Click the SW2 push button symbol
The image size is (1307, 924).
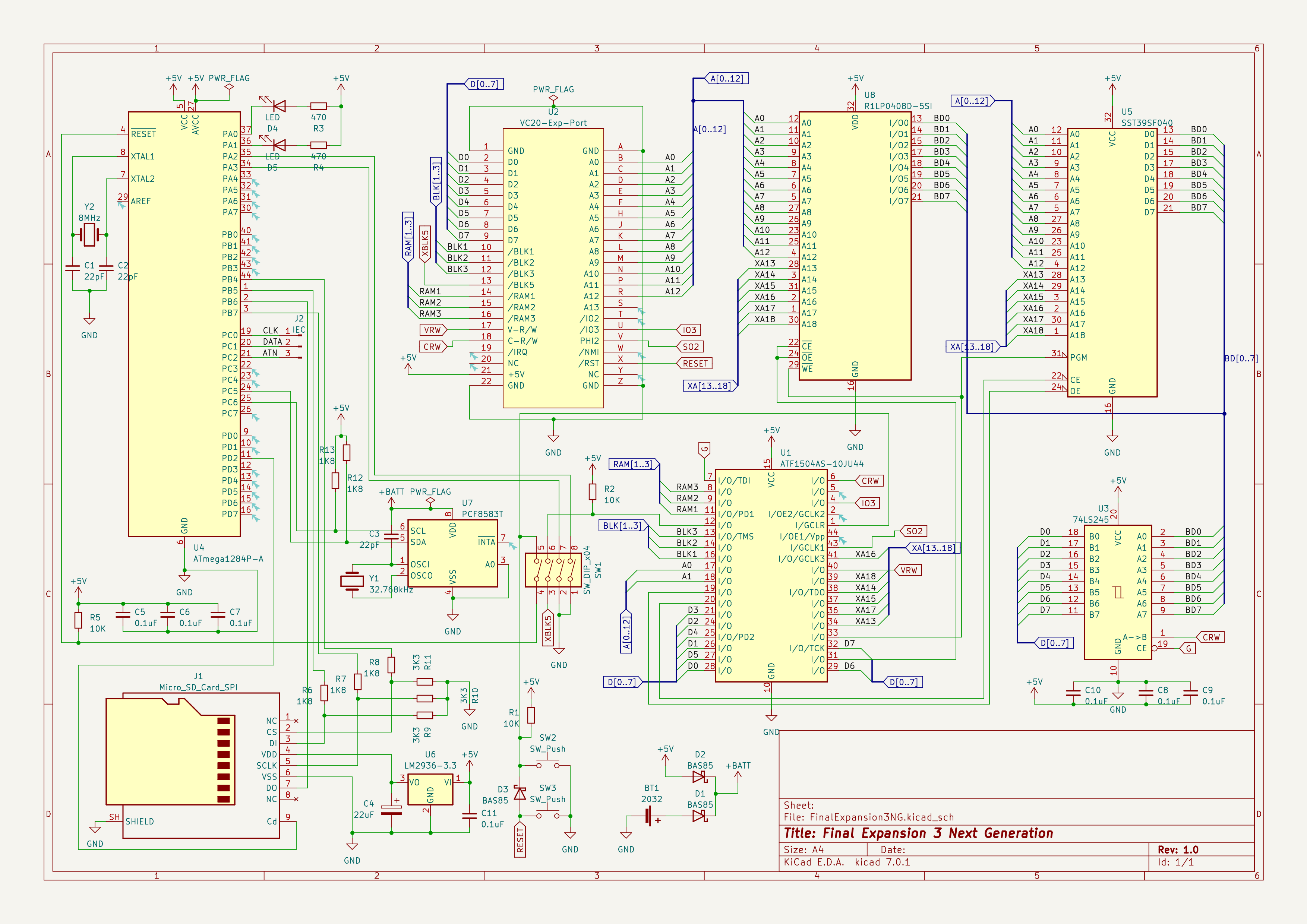[547, 763]
